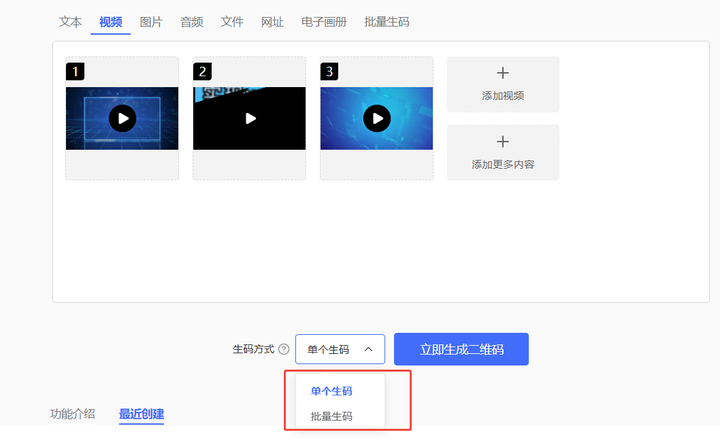Play the second video thumbnail
The width and height of the screenshot is (720, 439).
click(249, 119)
